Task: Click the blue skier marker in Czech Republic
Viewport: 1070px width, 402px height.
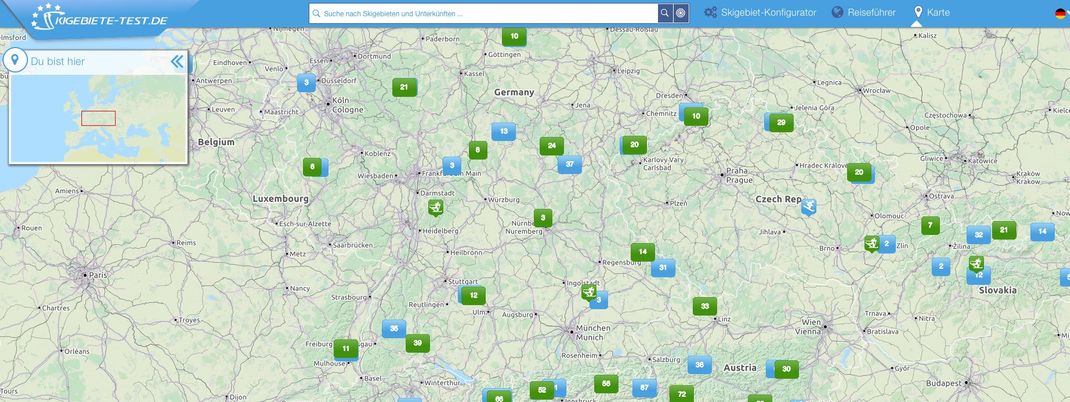Action: pos(808,207)
